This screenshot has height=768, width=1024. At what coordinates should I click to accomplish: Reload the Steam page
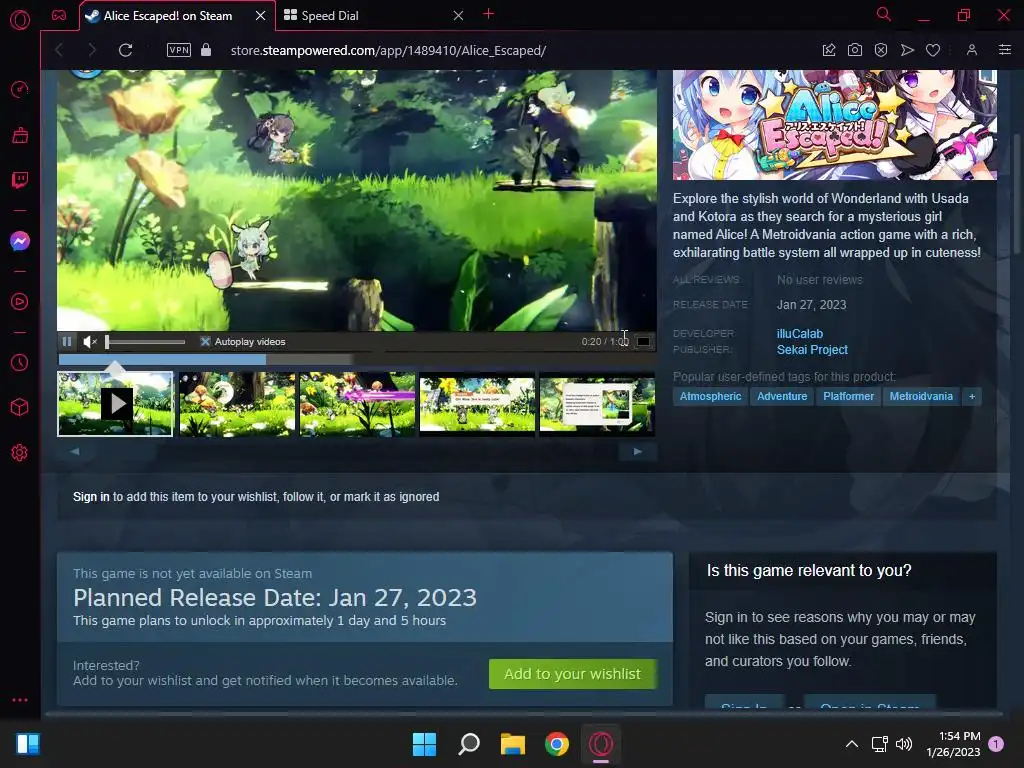pyautogui.click(x=125, y=50)
